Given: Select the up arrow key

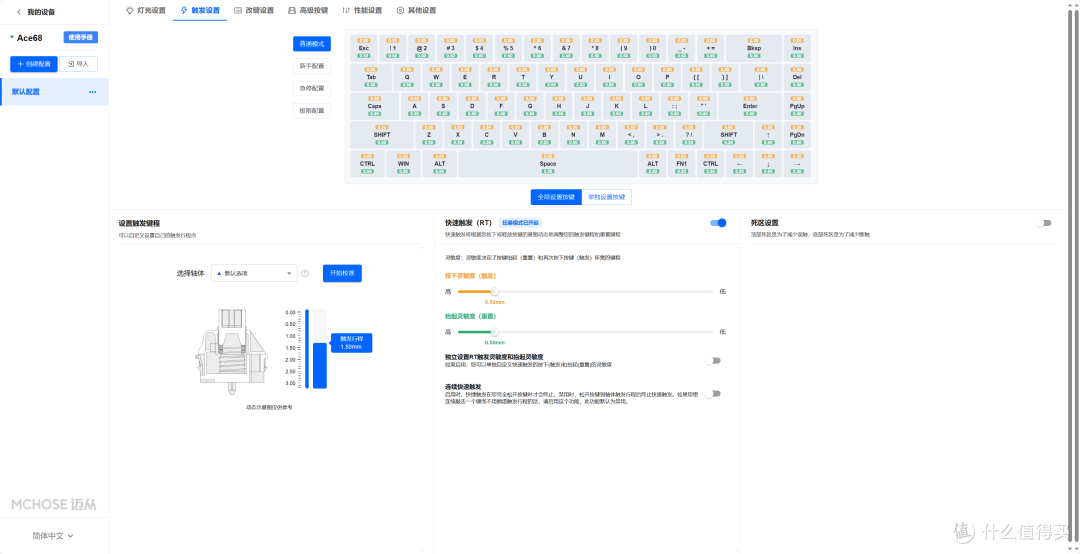Looking at the screenshot, I should click(x=768, y=135).
